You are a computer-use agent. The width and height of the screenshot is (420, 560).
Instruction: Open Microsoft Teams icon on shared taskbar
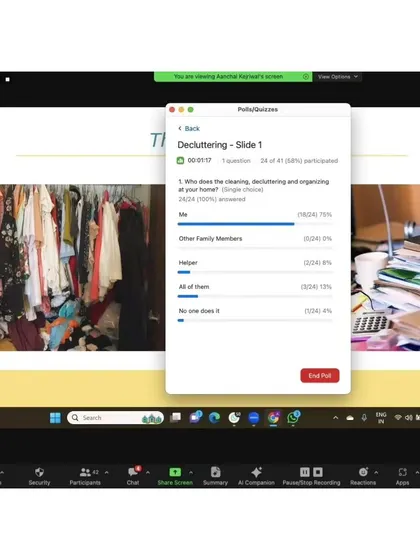click(196, 417)
